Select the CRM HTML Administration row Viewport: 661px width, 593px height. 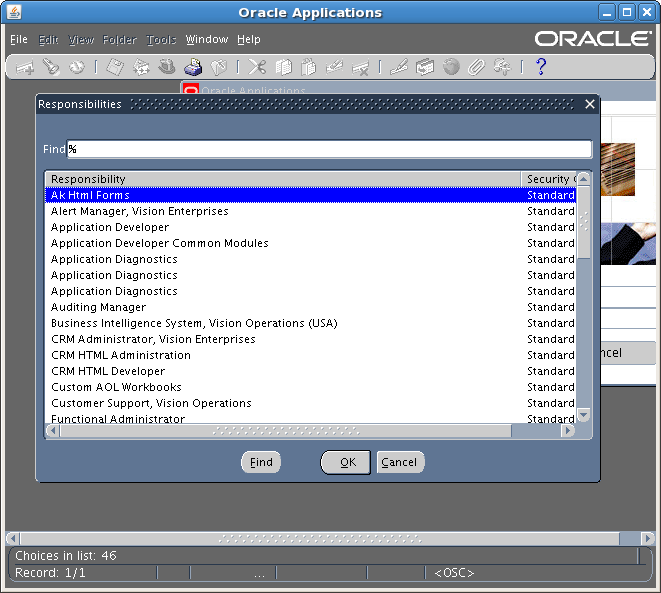(311, 355)
